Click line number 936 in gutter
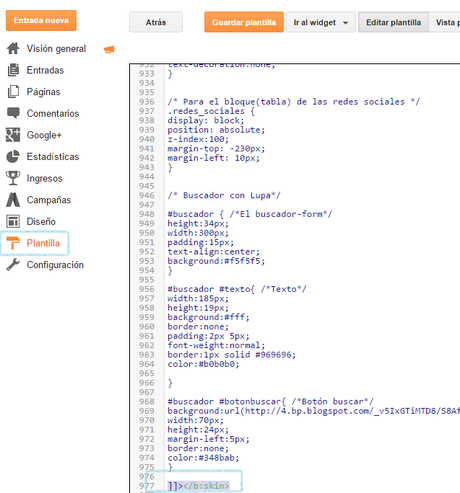The height and width of the screenshot is (493, 460). pyautogui.click(x=147, y=102)
